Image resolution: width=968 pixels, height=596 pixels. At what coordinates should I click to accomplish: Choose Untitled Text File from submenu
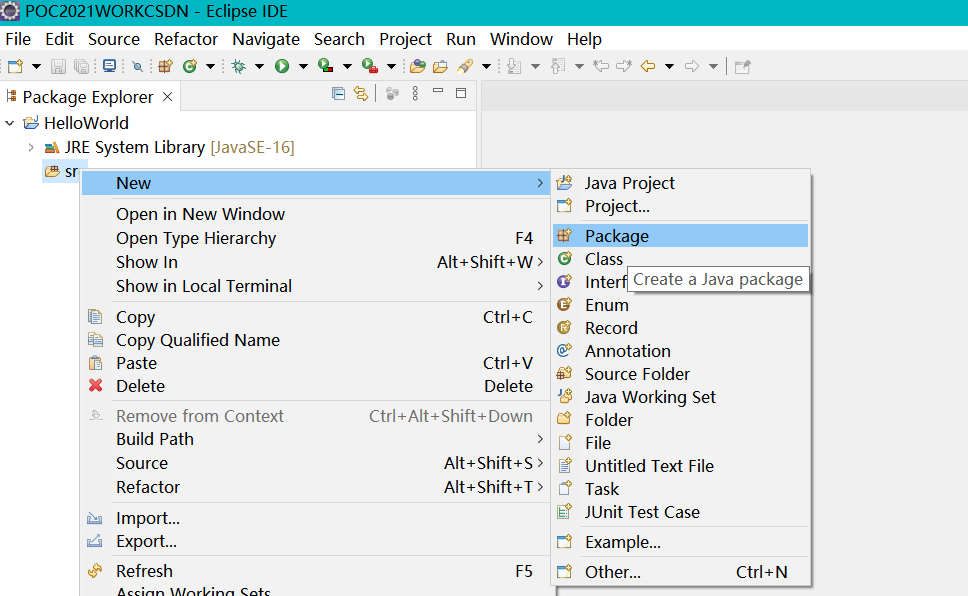[680, 466]
